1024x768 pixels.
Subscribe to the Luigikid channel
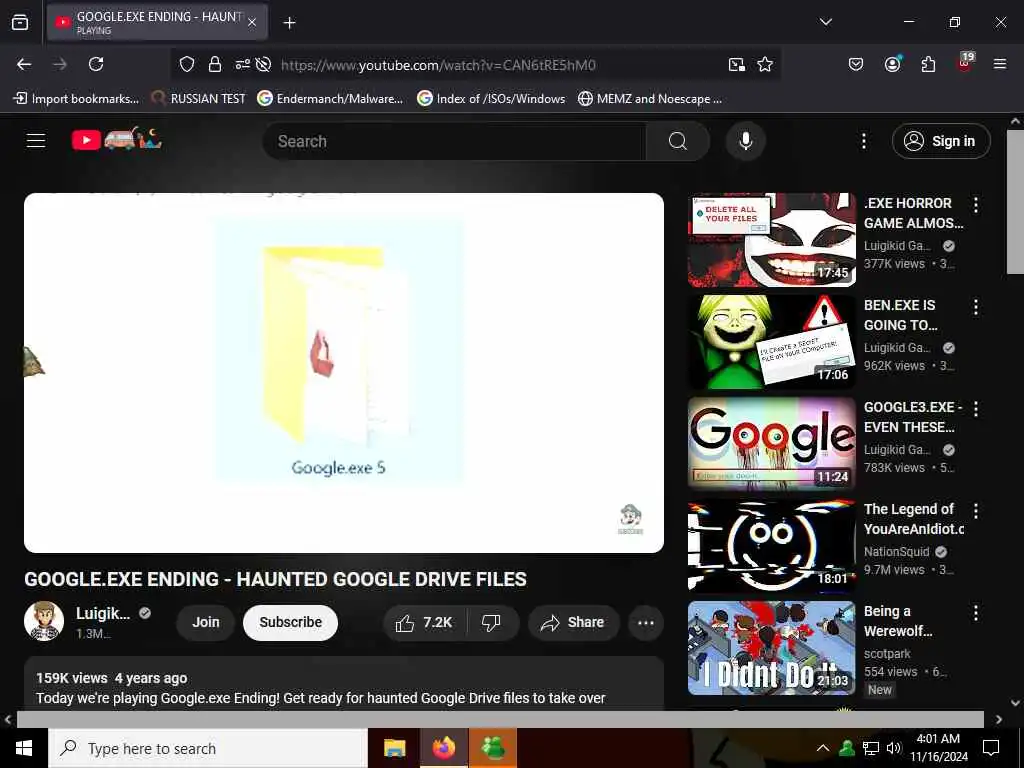point(291,622)
